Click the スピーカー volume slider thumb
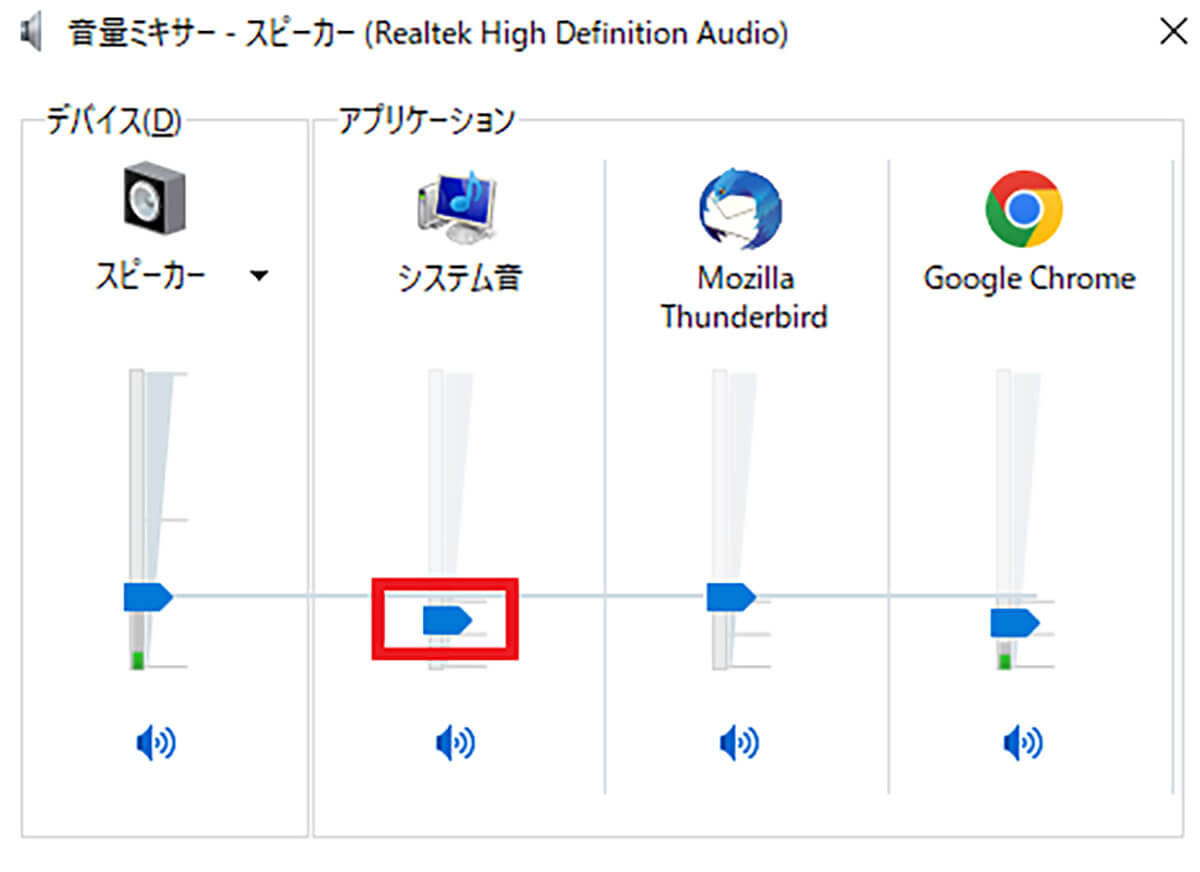Image resolution: width=1200 pixels, height=872 pixels. [x=147, y=597]
